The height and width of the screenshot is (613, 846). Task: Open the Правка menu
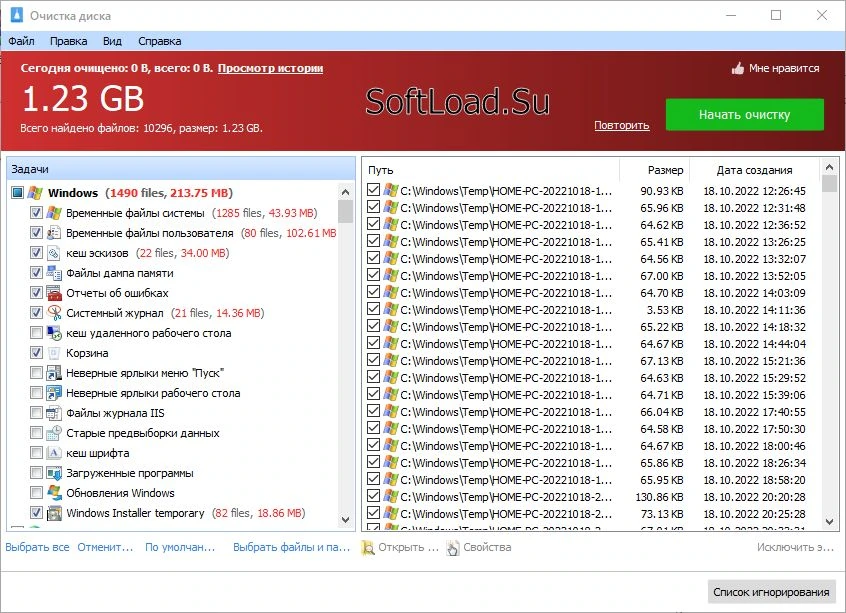pyautogui.click(x=69, y=41)
